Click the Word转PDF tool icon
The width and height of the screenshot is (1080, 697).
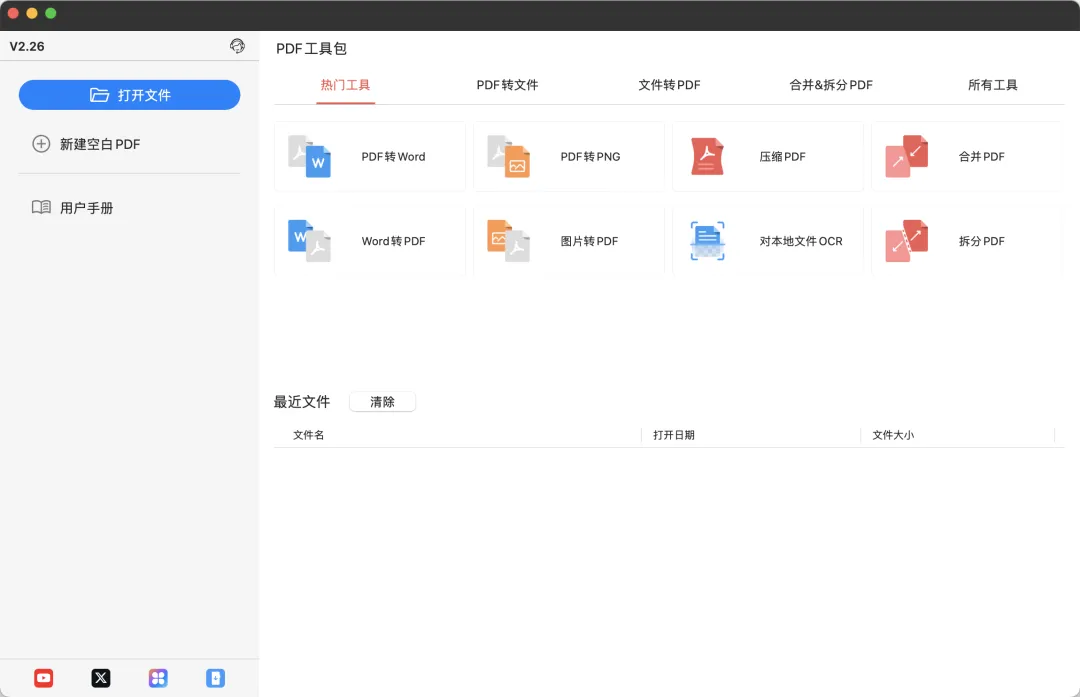[309, 241]
